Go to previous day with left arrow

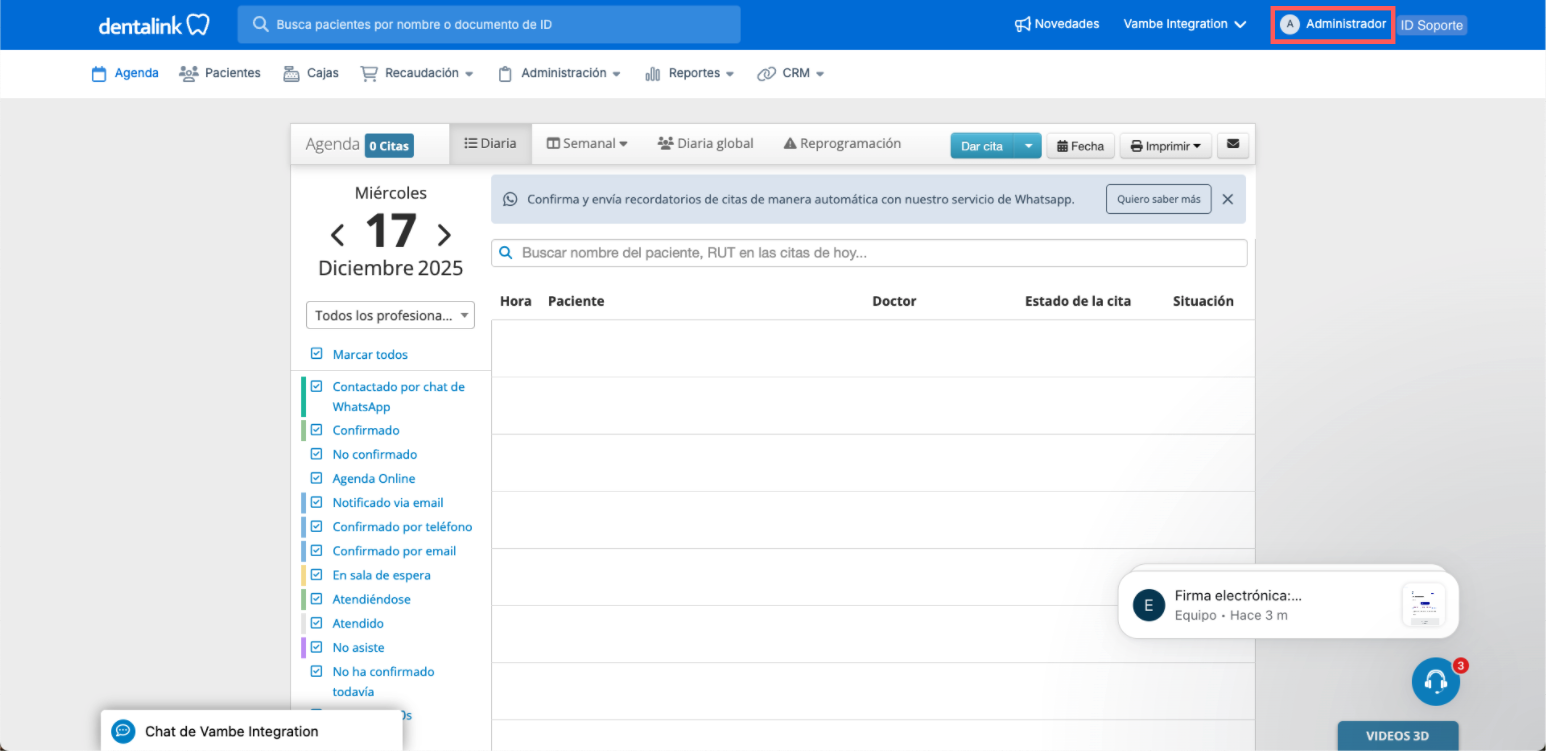[x=337, y=235]
